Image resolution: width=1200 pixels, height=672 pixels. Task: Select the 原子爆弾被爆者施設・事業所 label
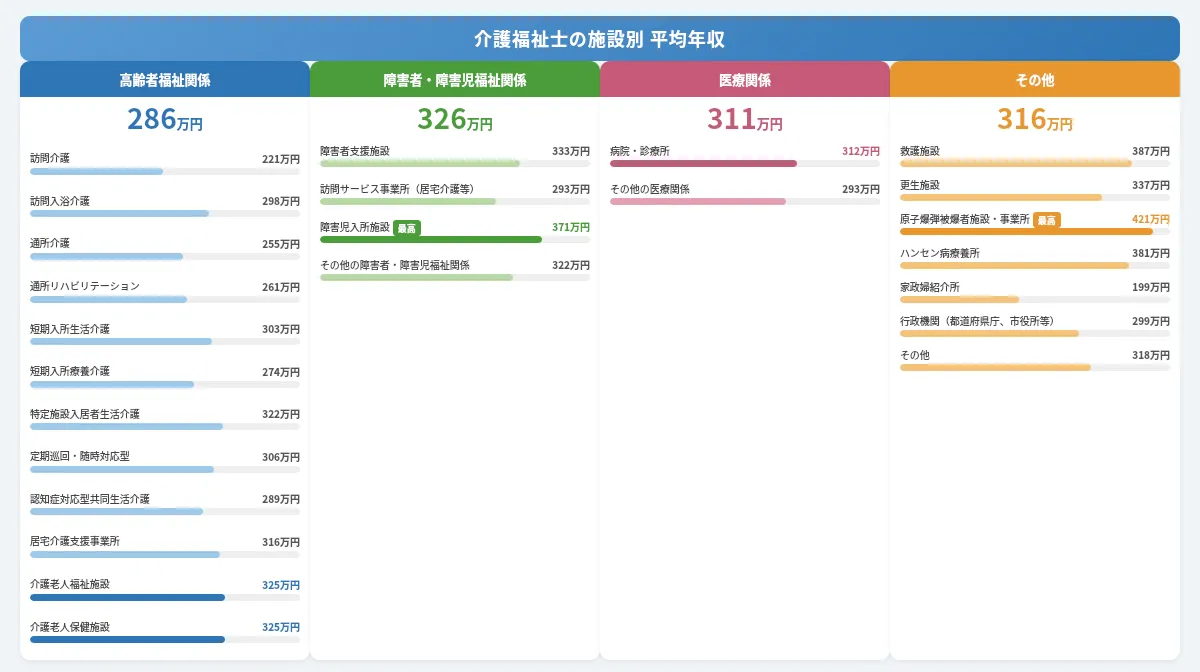[x=965, y=220]
